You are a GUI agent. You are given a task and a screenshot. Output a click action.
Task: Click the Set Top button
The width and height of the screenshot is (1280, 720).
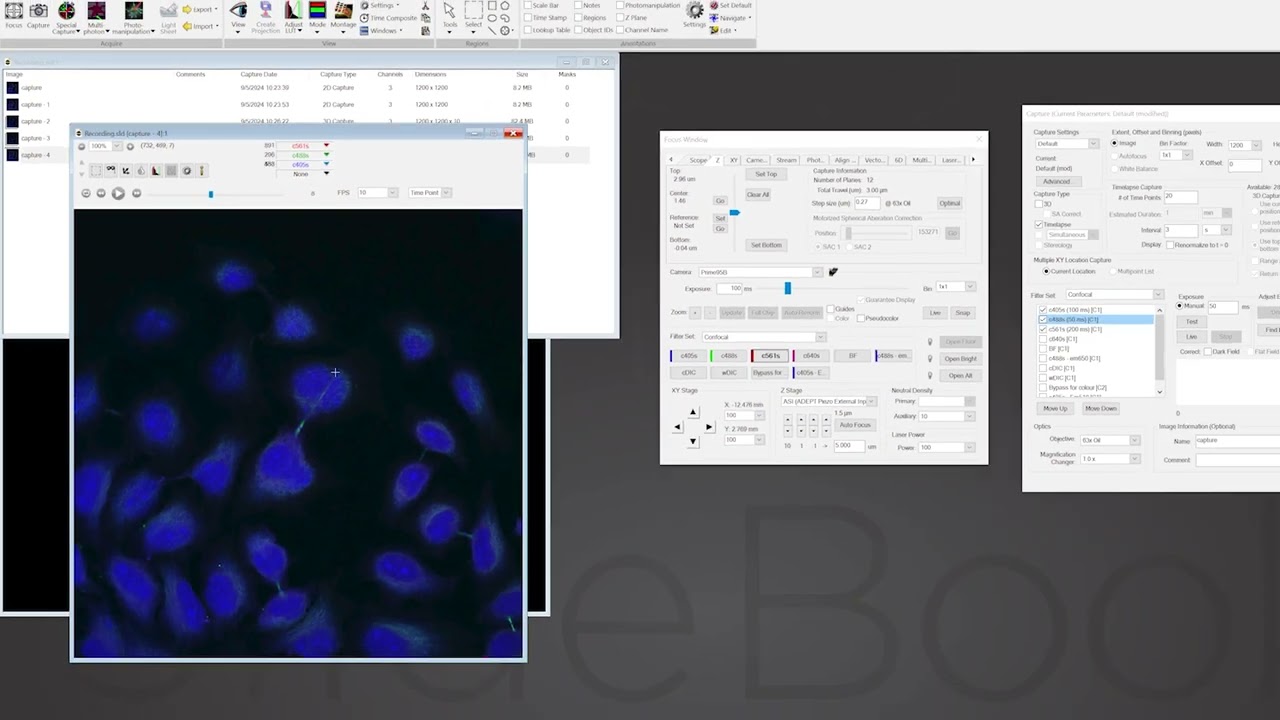coord(766,174)
